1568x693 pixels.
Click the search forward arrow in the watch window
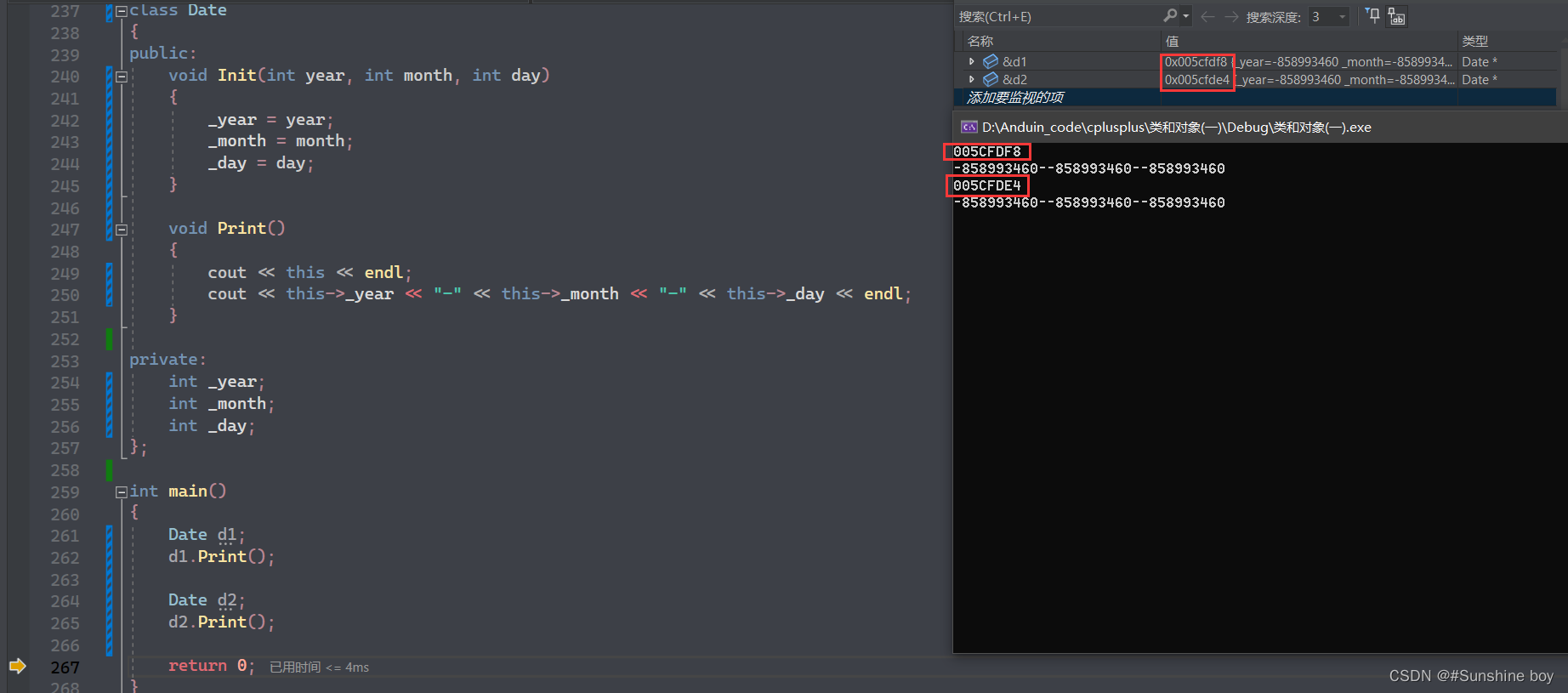pyautogui.click(x=1231, y=16)
